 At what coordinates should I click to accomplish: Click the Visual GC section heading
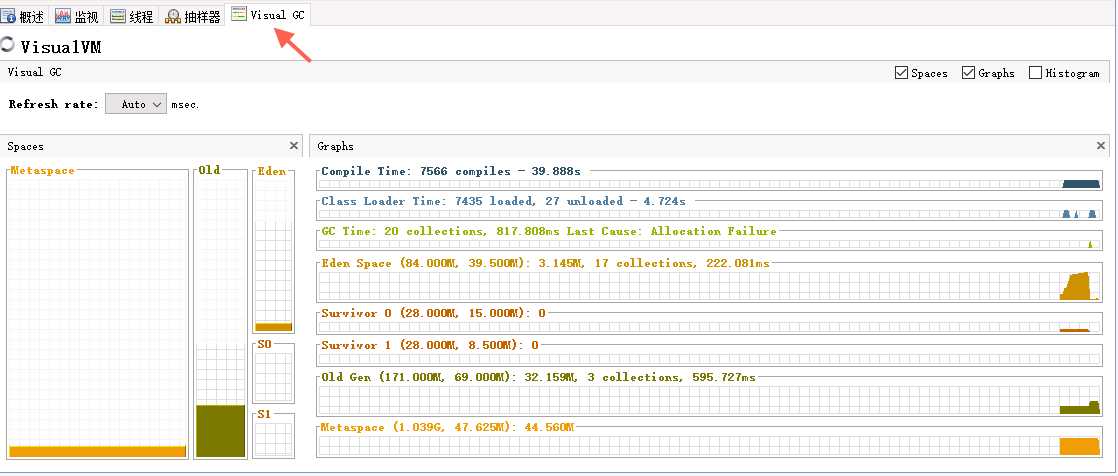35,72
